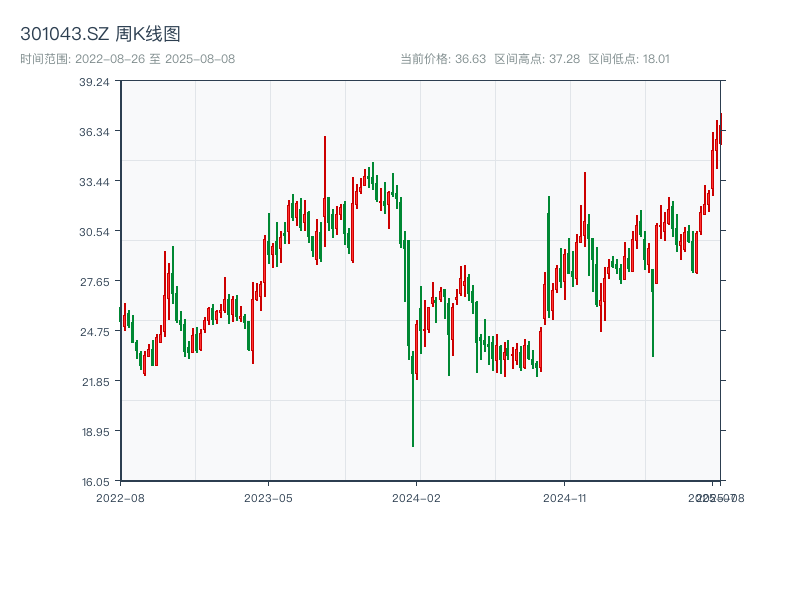800x600 pixels.
Task: Click the current price label 当前价格: 36.63
Action: coord(443,59)
